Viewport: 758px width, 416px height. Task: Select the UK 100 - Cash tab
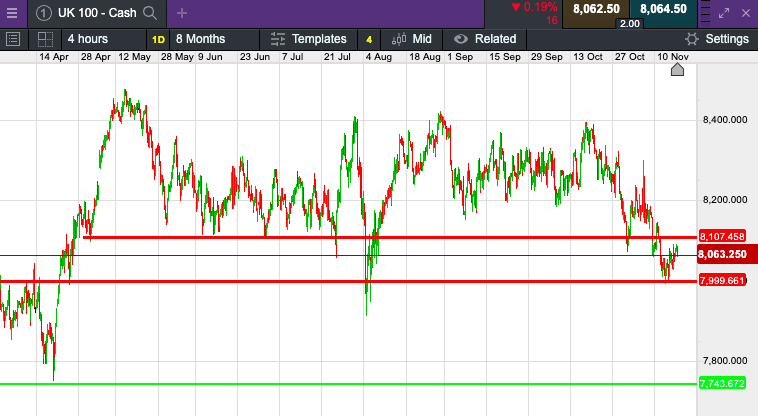97,13
